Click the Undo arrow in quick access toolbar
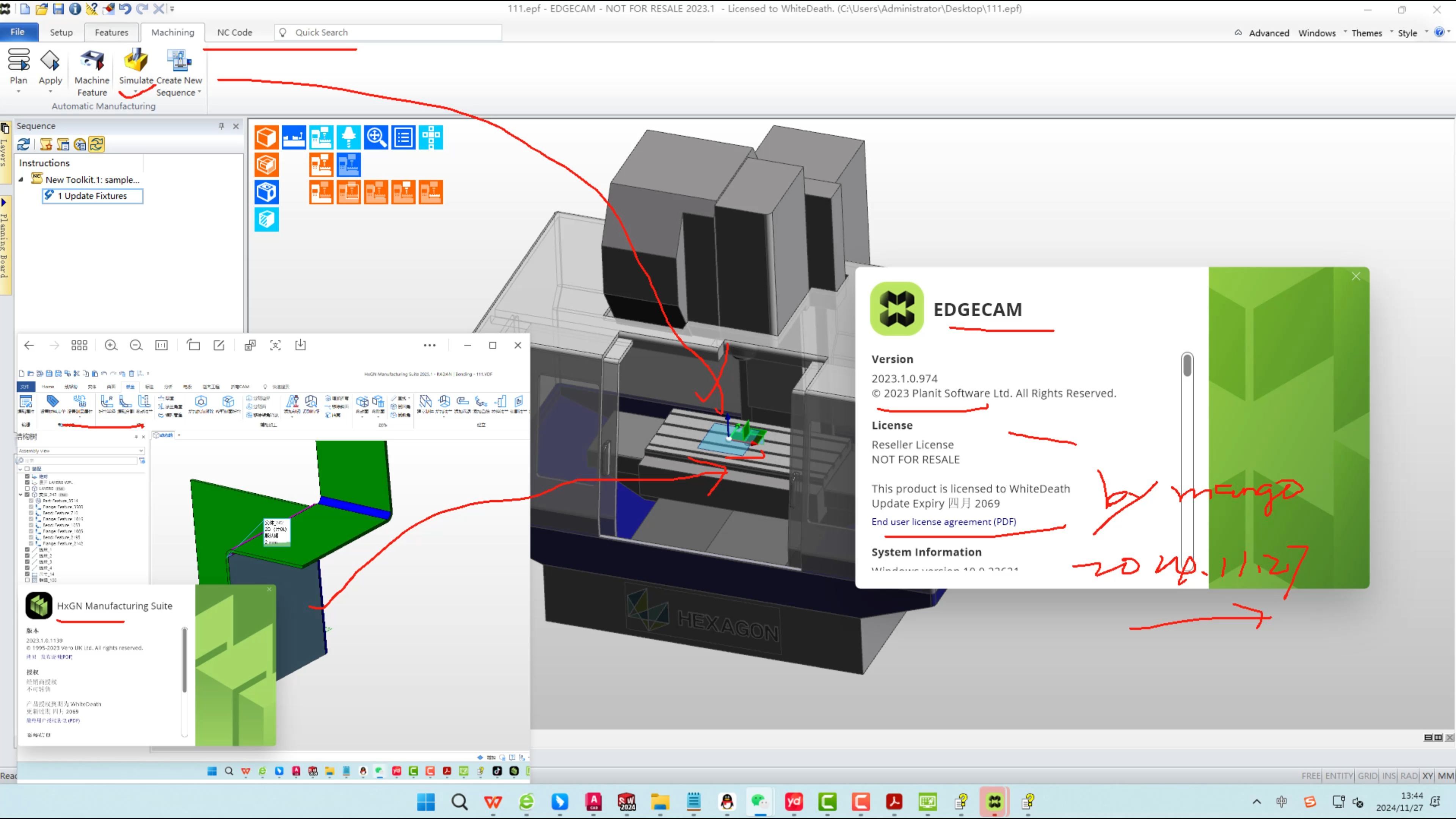Screen dimensions: 1456x819 125,8
